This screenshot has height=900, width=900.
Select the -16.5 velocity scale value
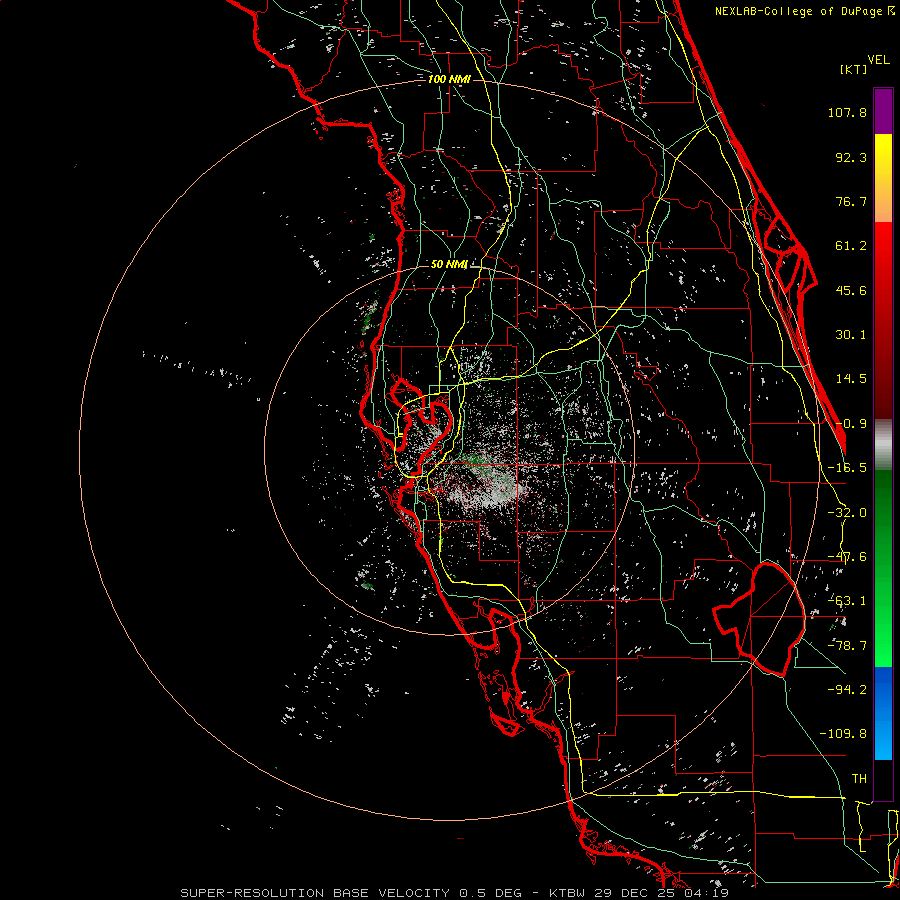click(x=847, y=468)
